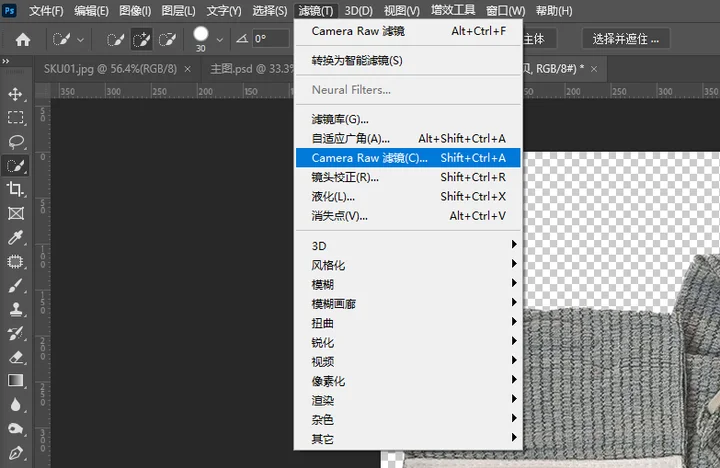Viewport: 720px width, 468px height.
Task: Open the brush size 30 picker dropdown
Action: [219, 40]
